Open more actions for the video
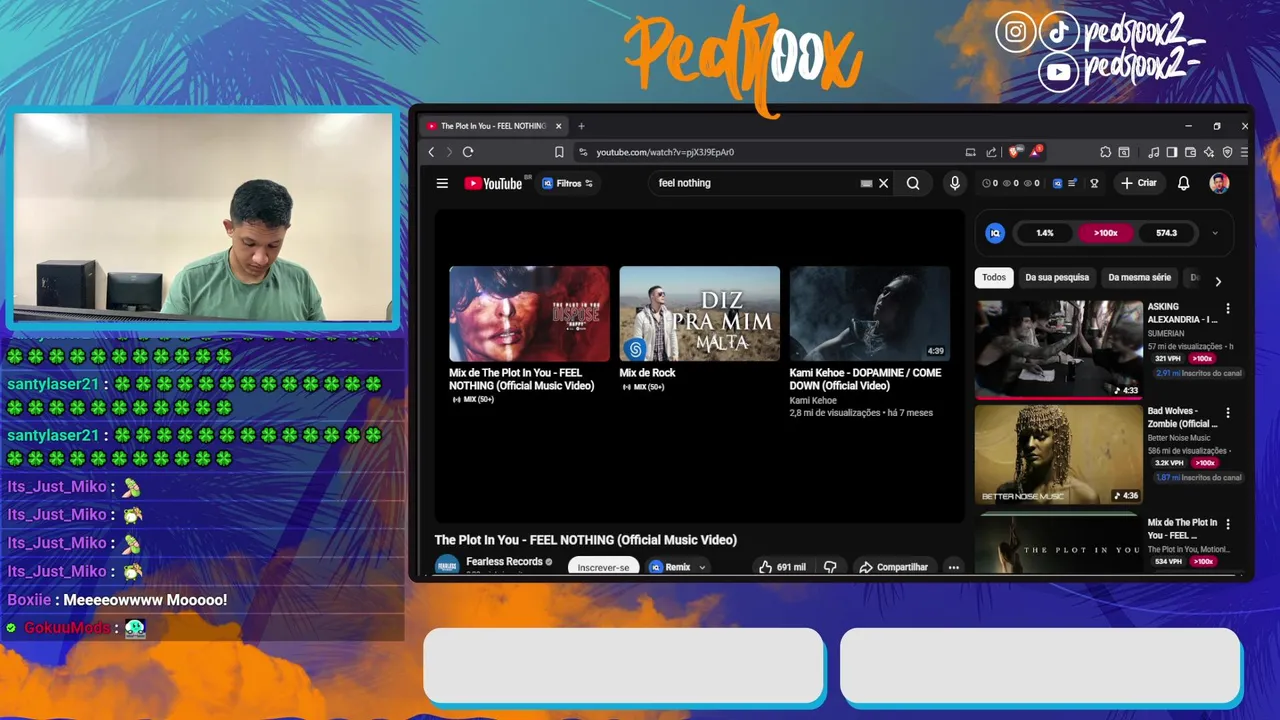This screenshot has height=720, width=1280. pyautogui.click(x=954, y=567)
